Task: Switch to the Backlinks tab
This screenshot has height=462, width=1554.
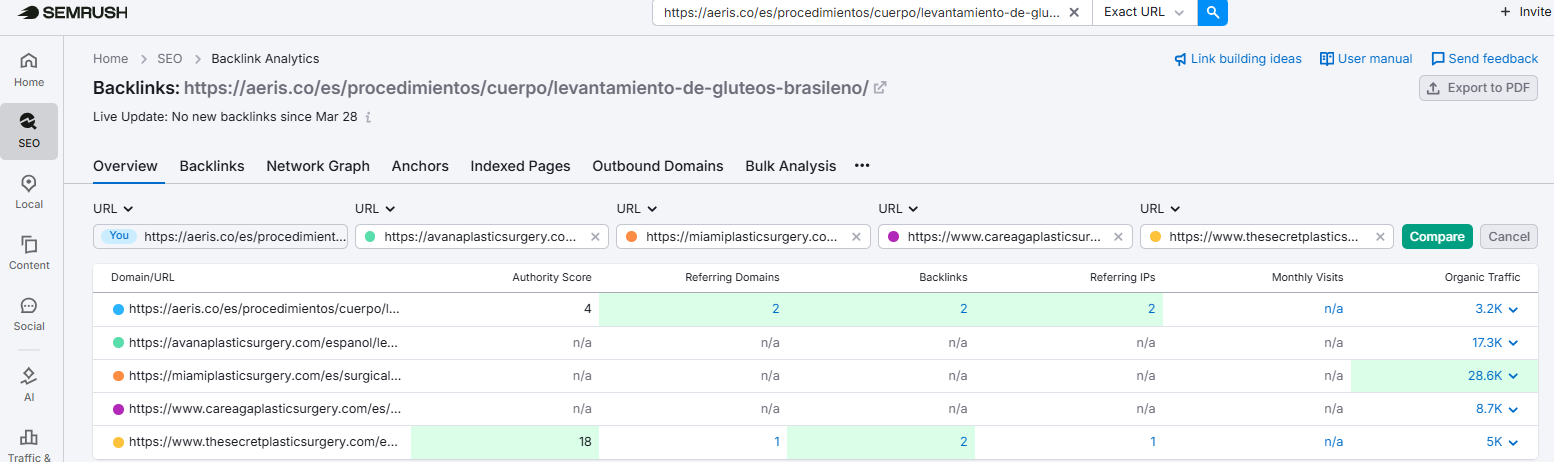Action: pos(212,166)
